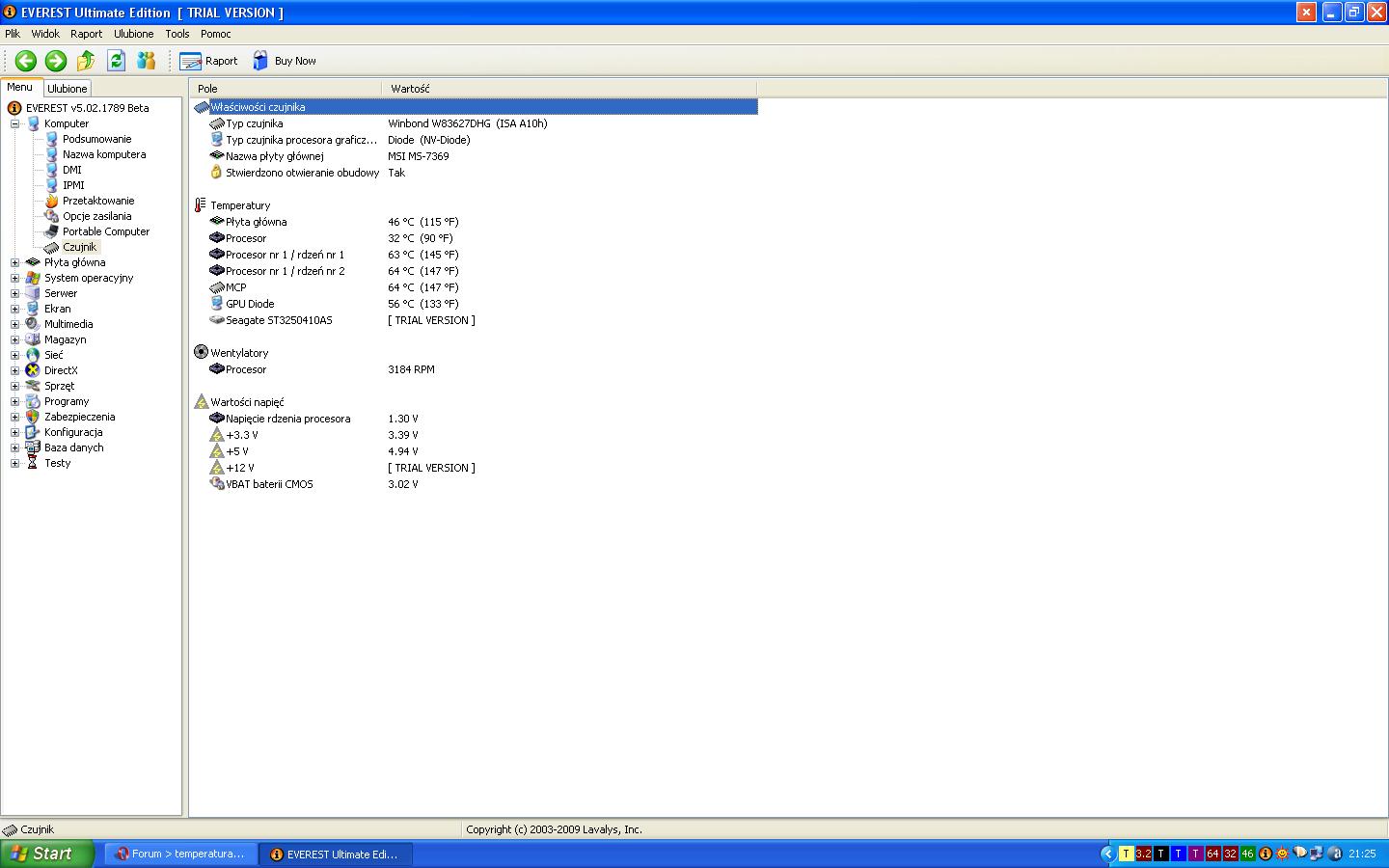1389x868 pixels.
Task: Click the Windows Start button
Action: [46, 854]
